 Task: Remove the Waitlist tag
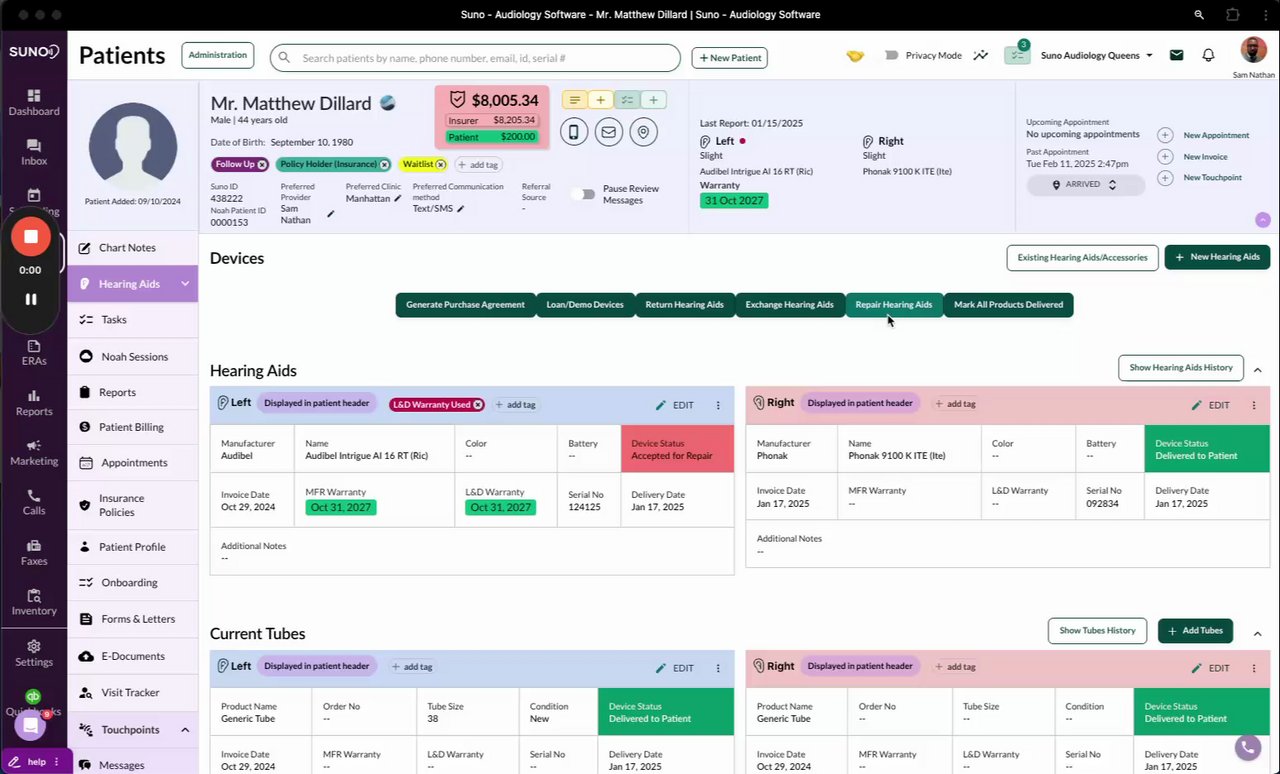tap(440, 164)
